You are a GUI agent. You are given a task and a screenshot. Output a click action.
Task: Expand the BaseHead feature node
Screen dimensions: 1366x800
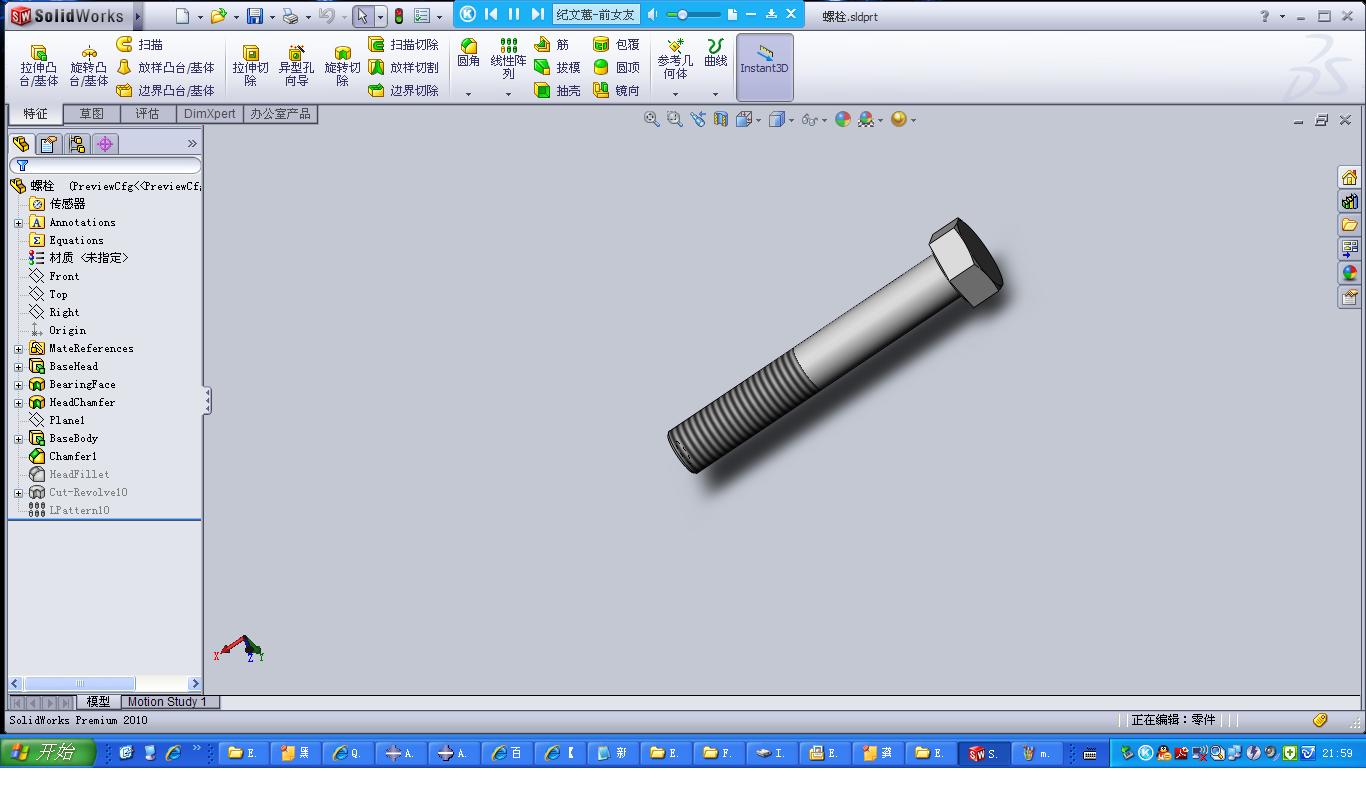click(18, 367)
